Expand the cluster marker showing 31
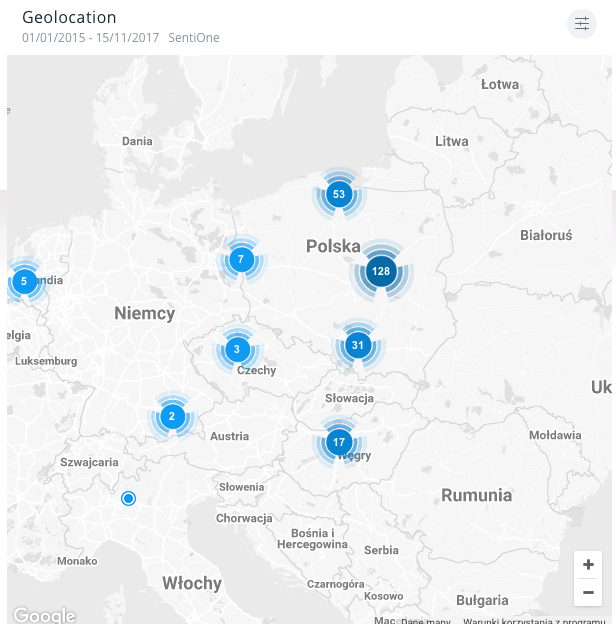Viewport: 616px width, 628px height. coord(358,346)
